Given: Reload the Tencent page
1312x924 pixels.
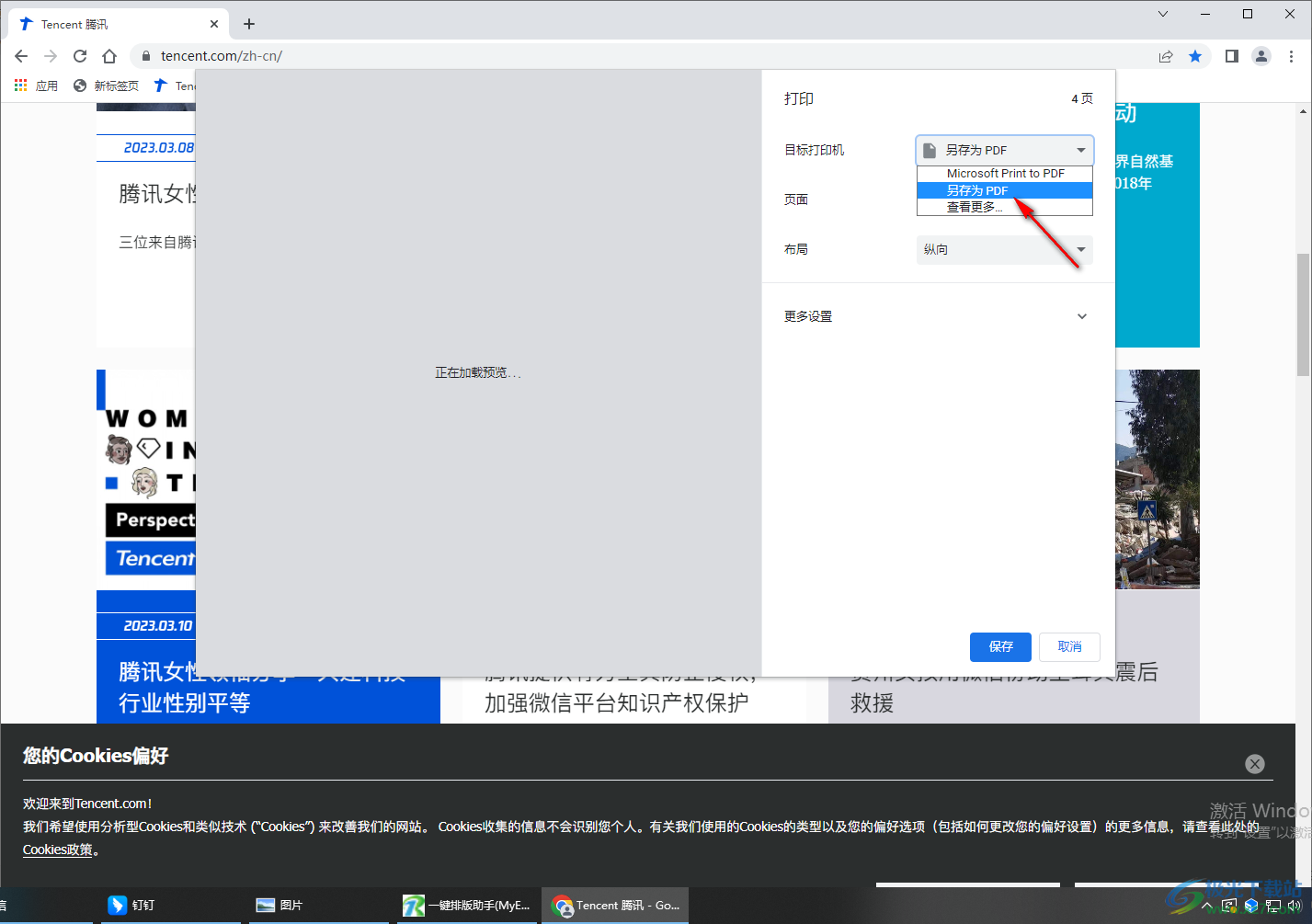Looking at the screenshot, I should point(80,56).
